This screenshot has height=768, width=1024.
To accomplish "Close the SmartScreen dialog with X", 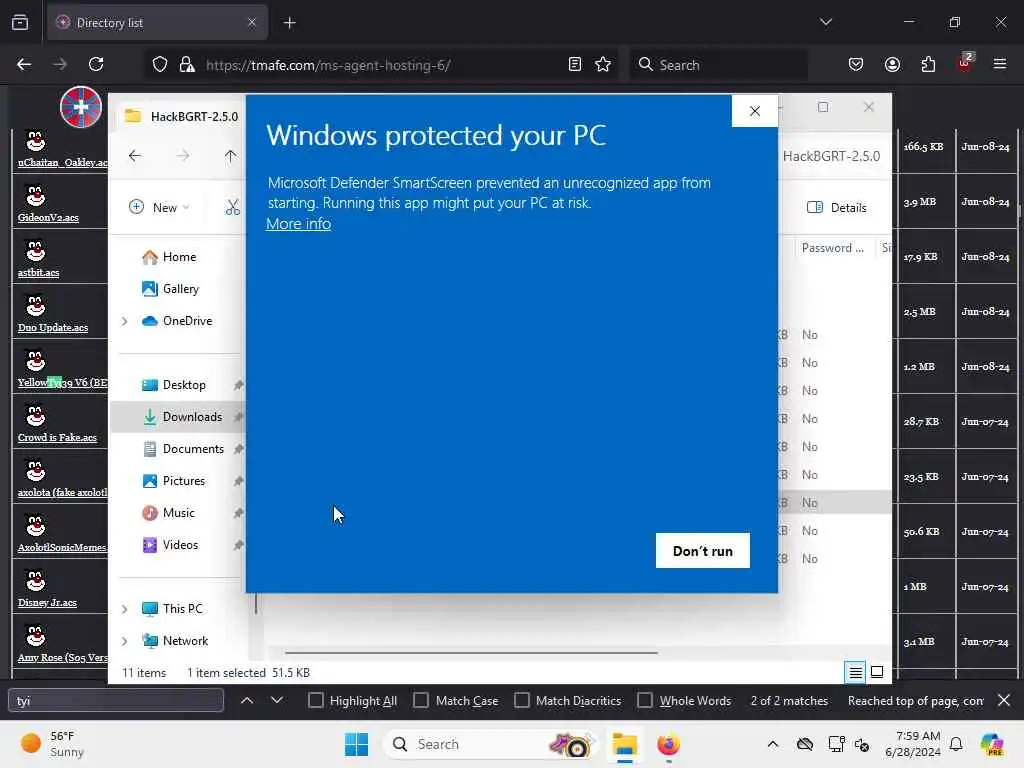I will click(754, 111).
